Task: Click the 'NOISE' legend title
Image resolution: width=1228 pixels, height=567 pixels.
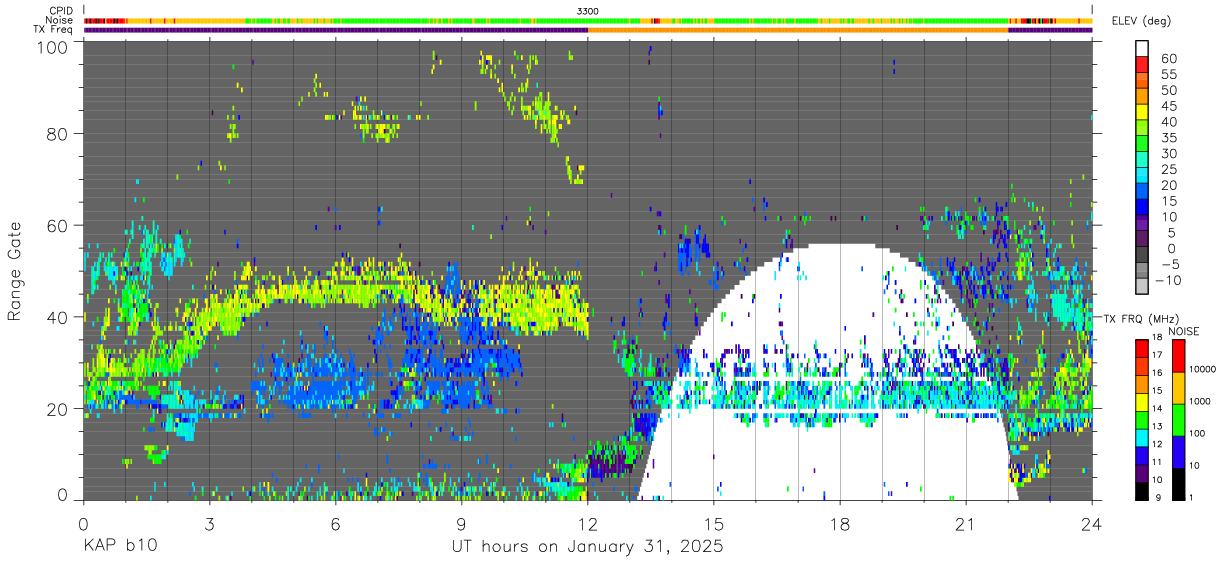Action: pyautogui.click(x=1184, y=331)
